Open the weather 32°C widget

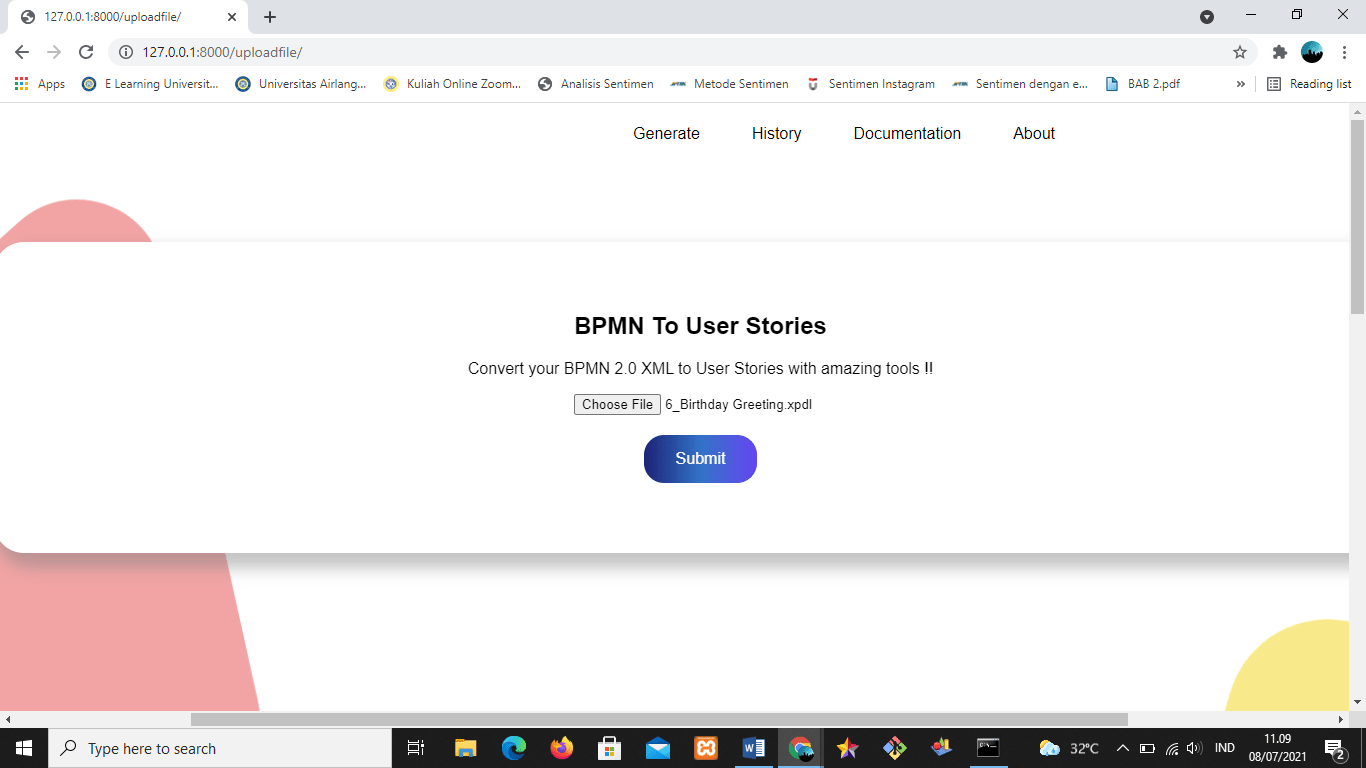[1069, 748]
